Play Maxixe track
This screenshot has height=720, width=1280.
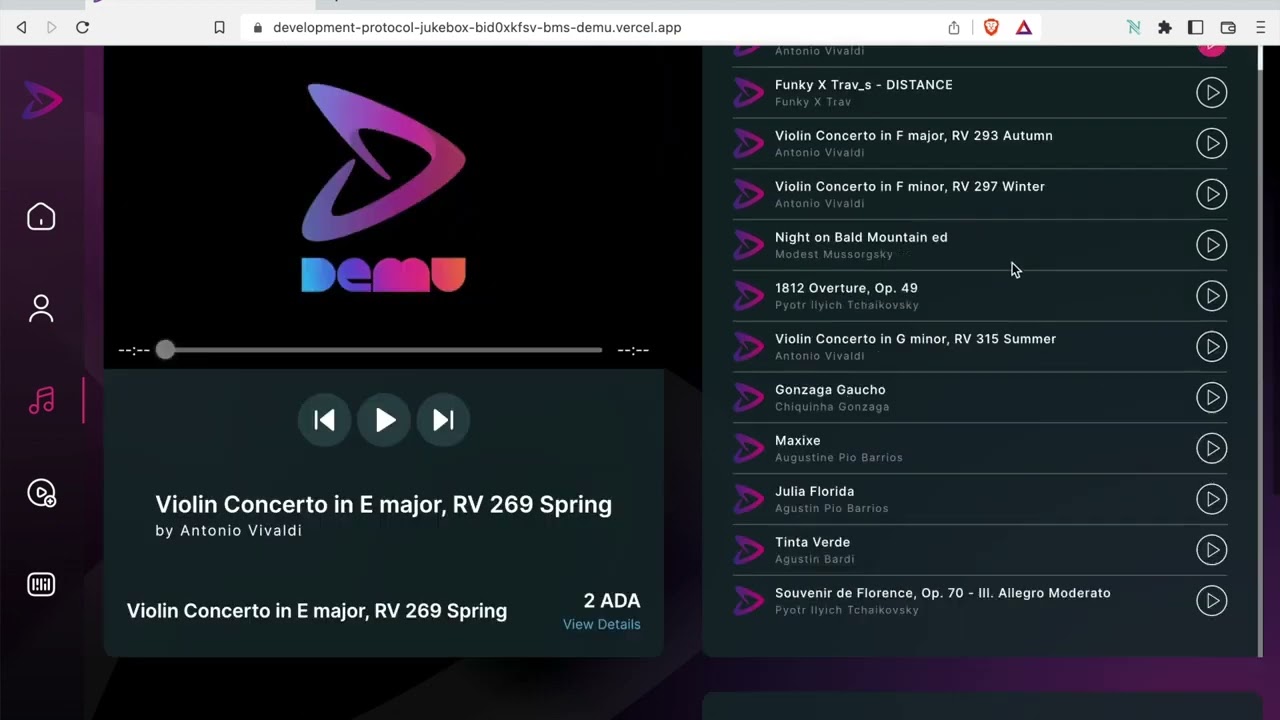1211,448
